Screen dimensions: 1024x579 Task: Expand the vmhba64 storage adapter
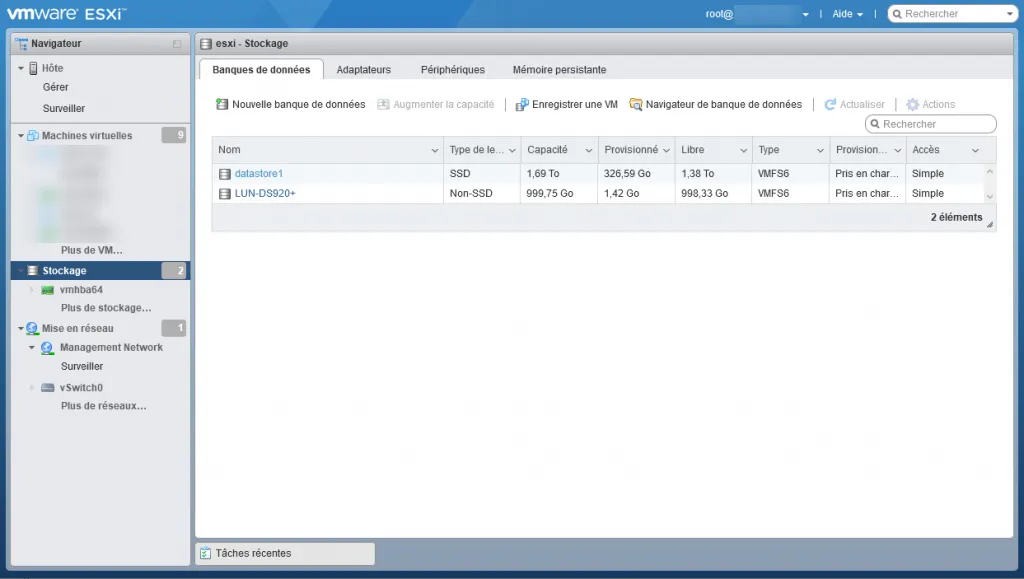[32, 290]
